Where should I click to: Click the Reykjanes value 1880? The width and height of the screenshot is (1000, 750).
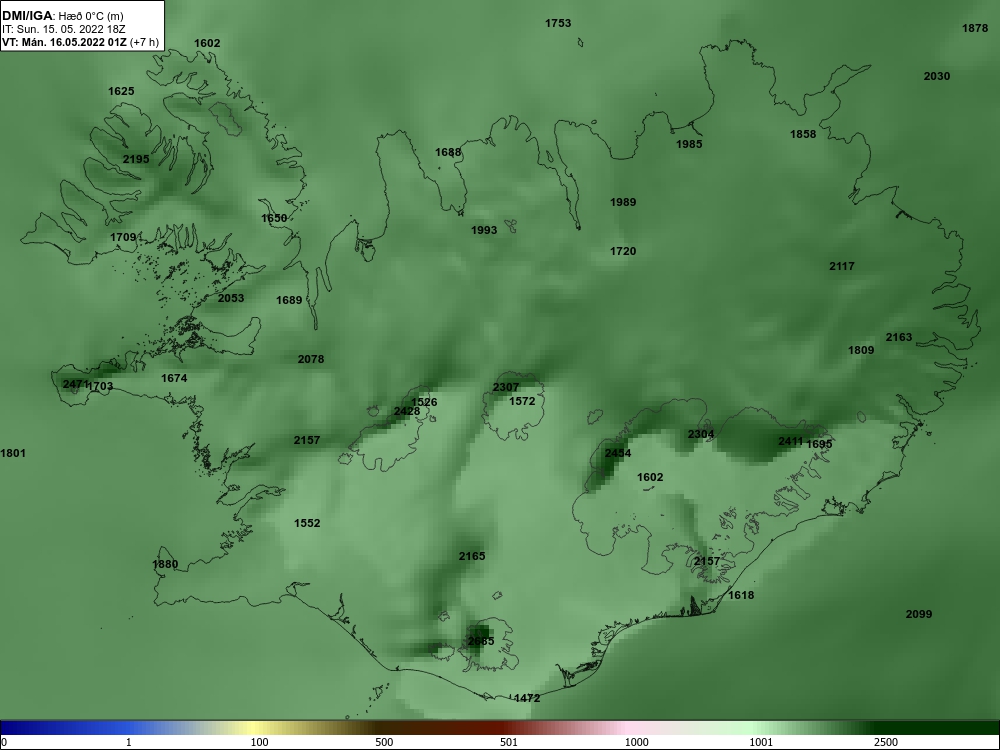point(165,564)
